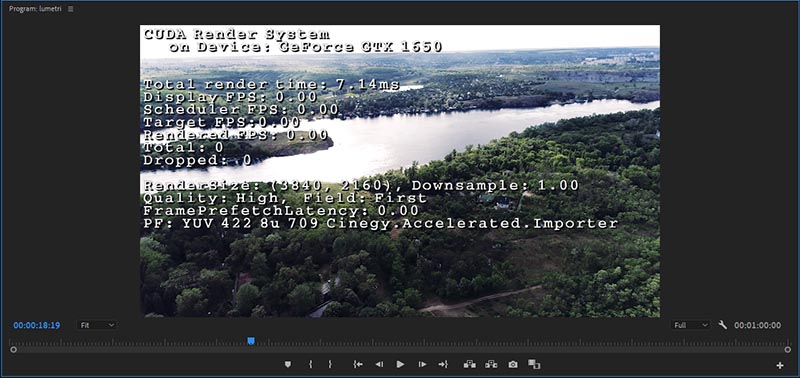Click the blue playhead marker on the time ruler
This screenshot has height=378, width=800.
click(x=251, y=341)
